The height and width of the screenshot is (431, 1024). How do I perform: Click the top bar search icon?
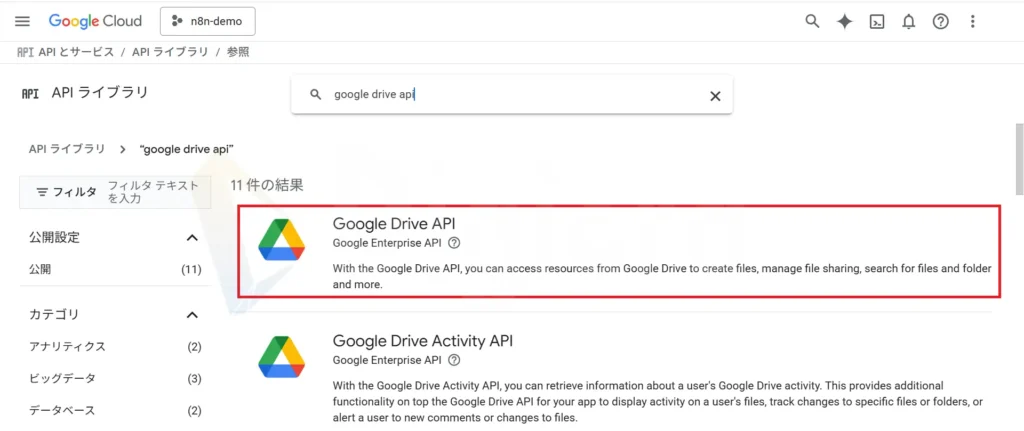click(812, 22)
